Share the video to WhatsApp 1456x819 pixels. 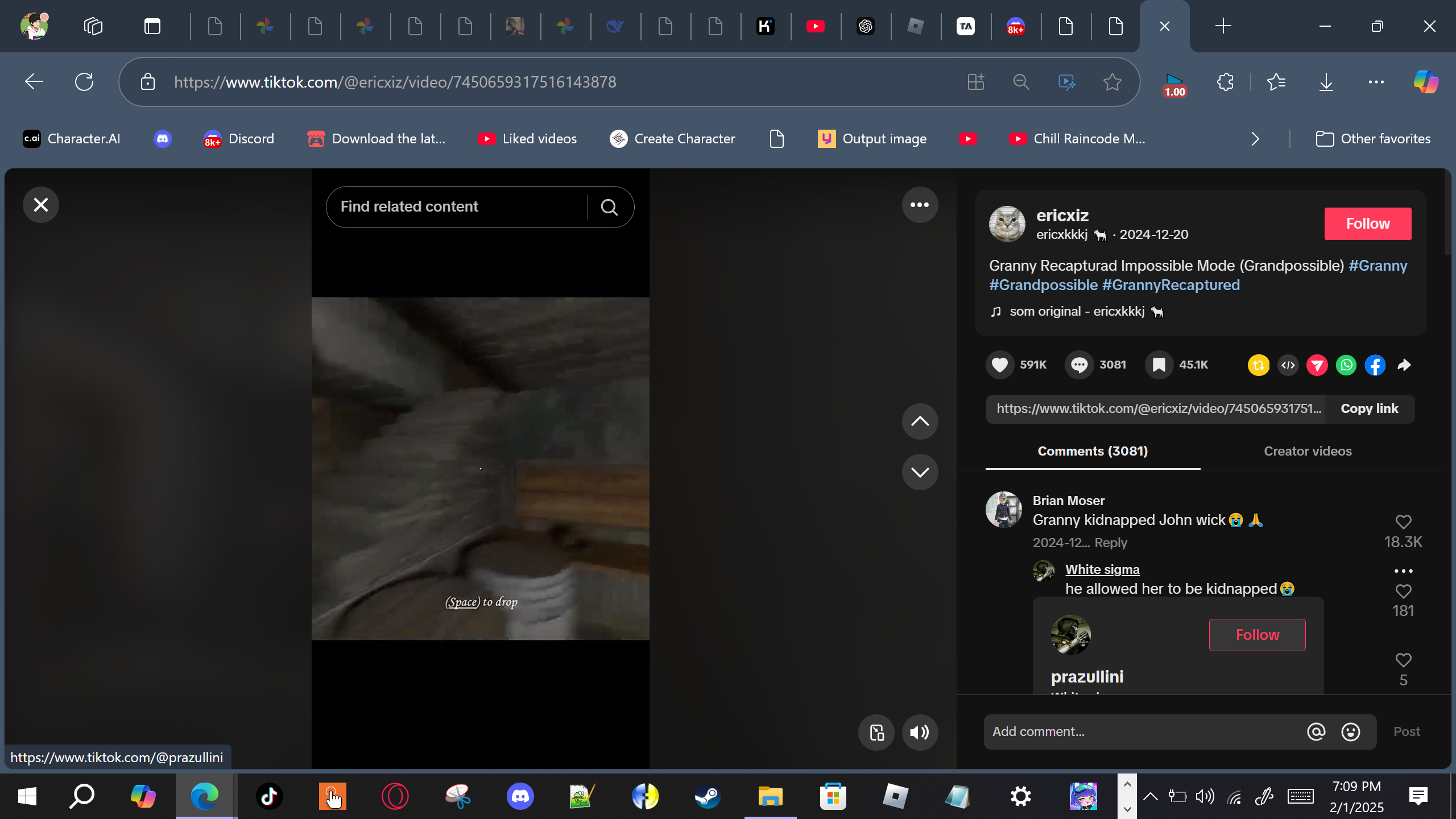pos(1346,365)
